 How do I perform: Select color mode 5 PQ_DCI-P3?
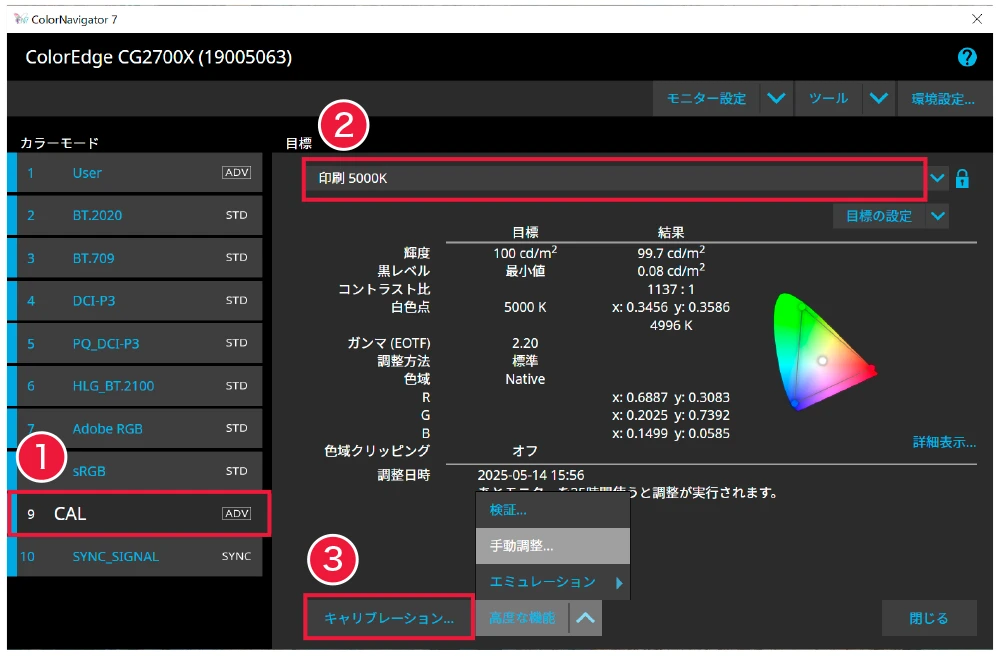(x=135, y=343)
